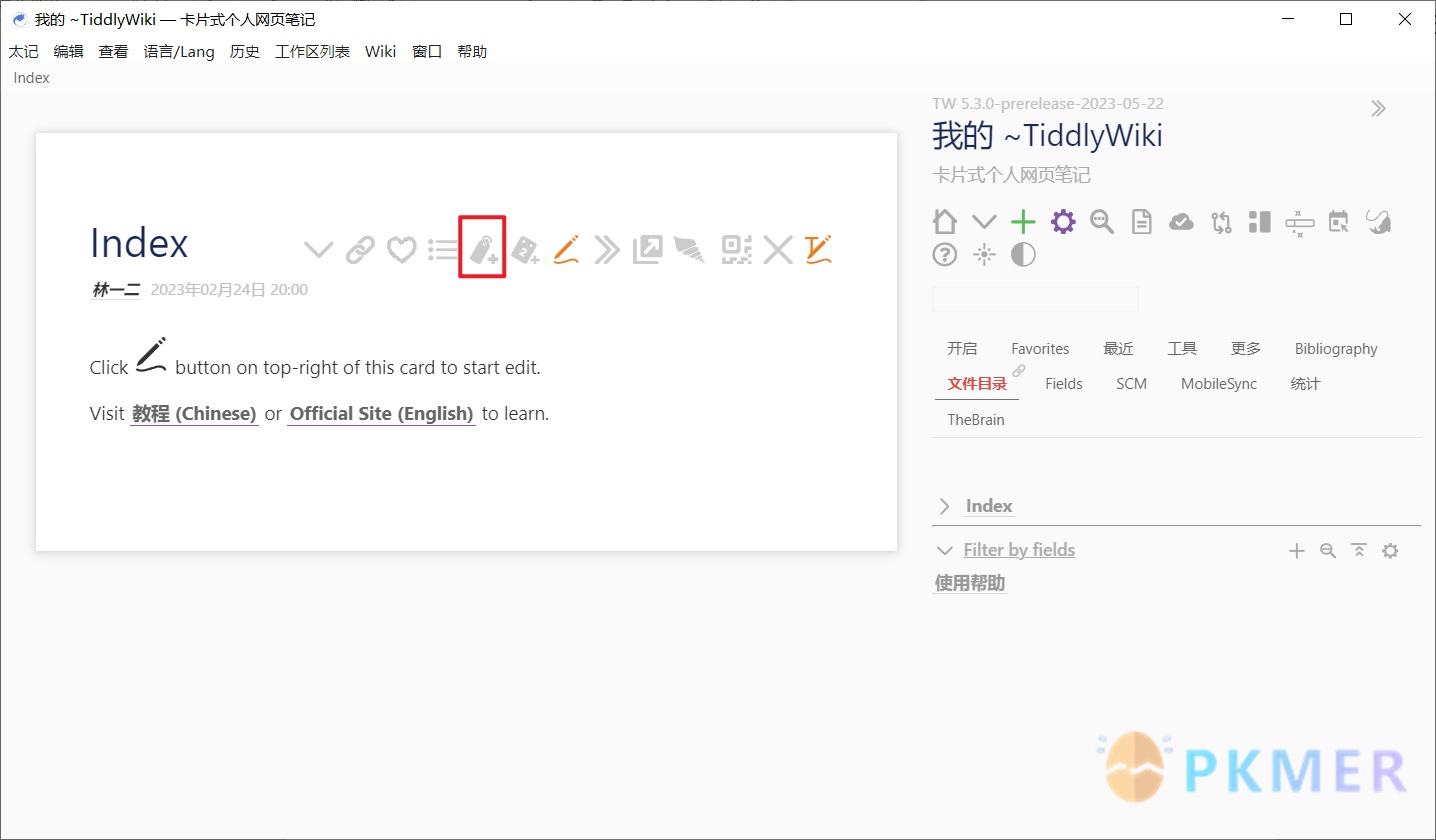Click small link icon beside 文件目录 tab

(x=1019, y=371)
